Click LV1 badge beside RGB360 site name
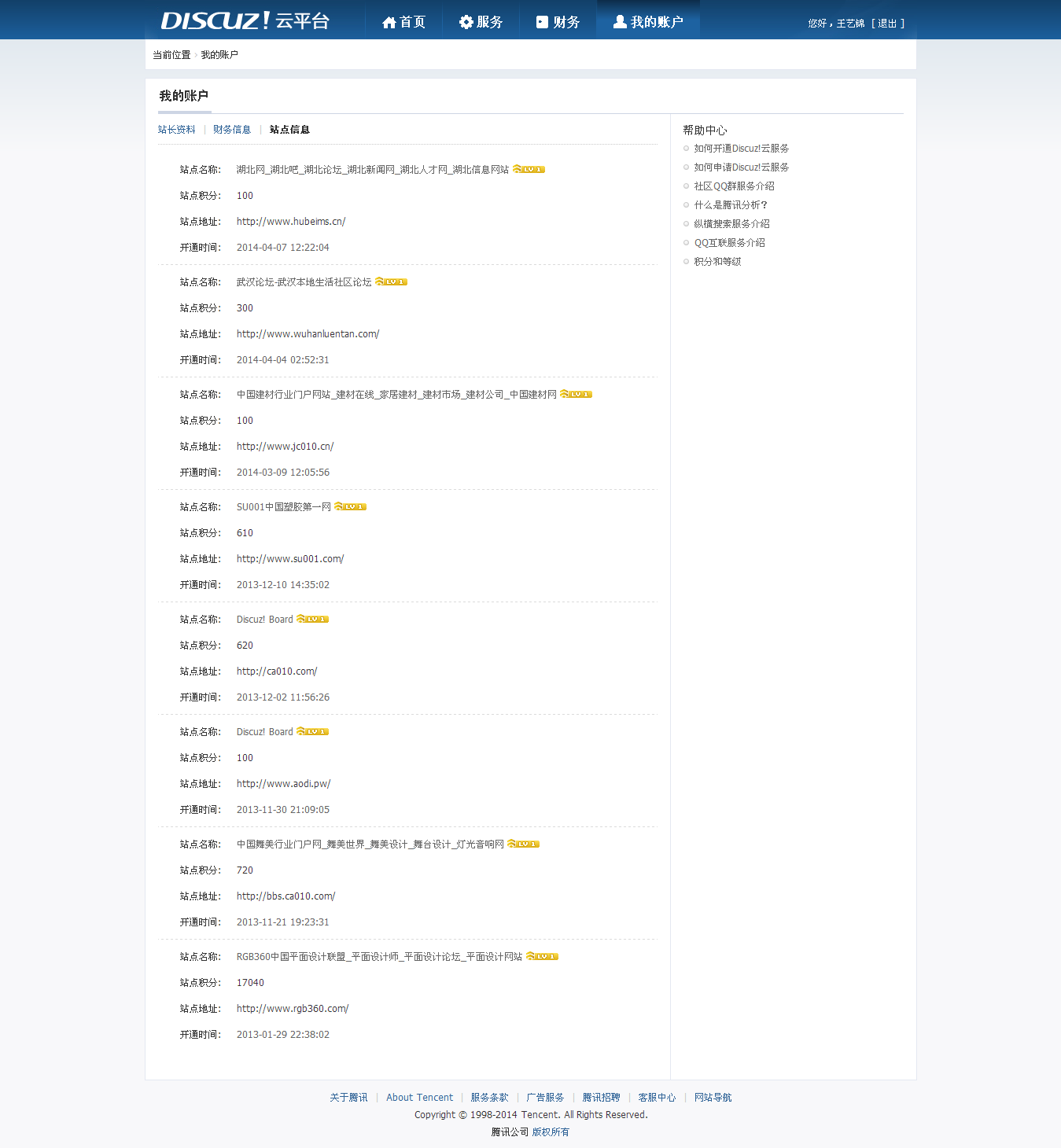The width and height of the screenshot is (1061, 1148). tap(541, 955)
